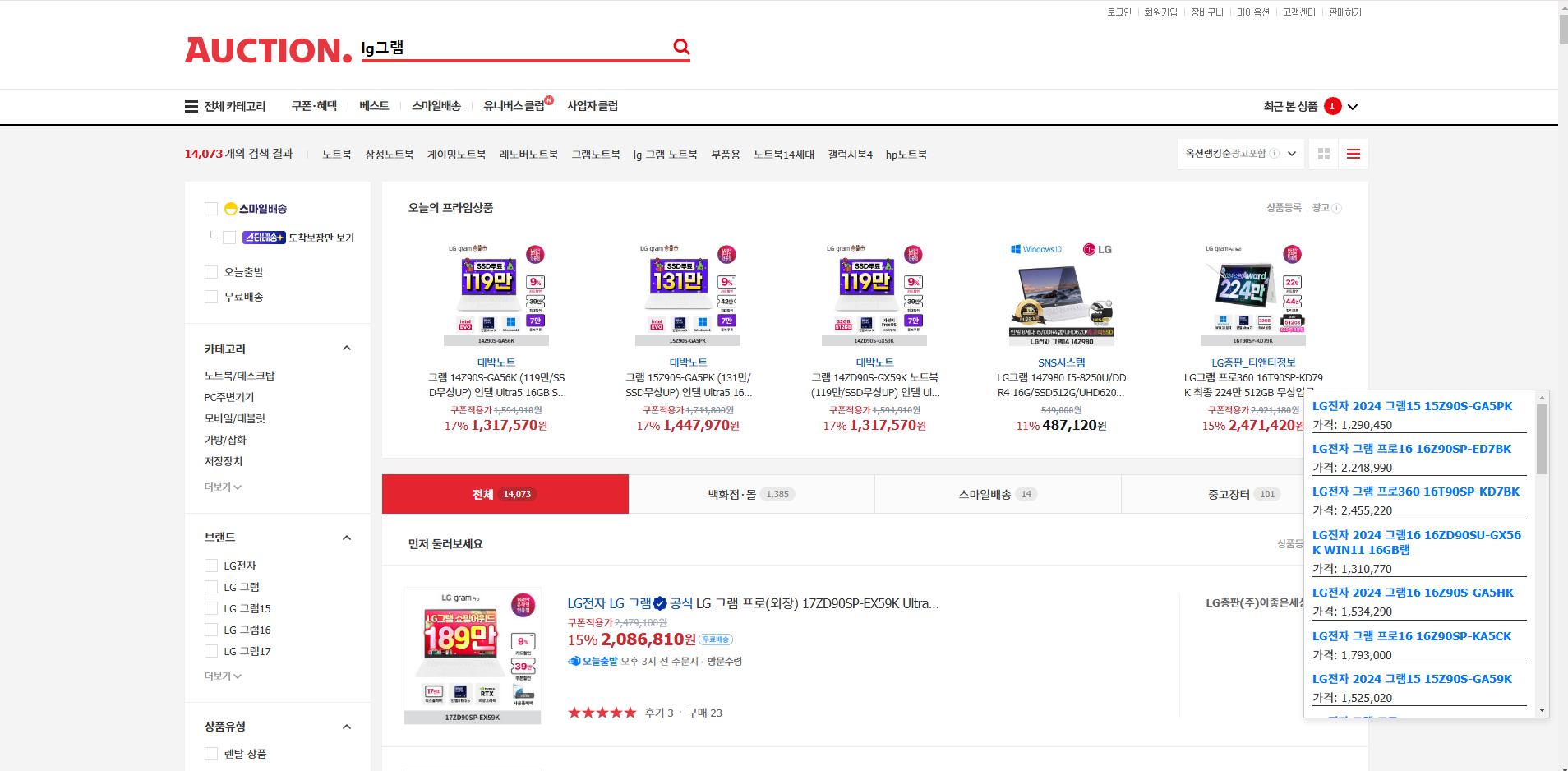Tick the LG전자 brand checkbox
This screenshot has width=1568, height=771.
[x=211, y=566]
